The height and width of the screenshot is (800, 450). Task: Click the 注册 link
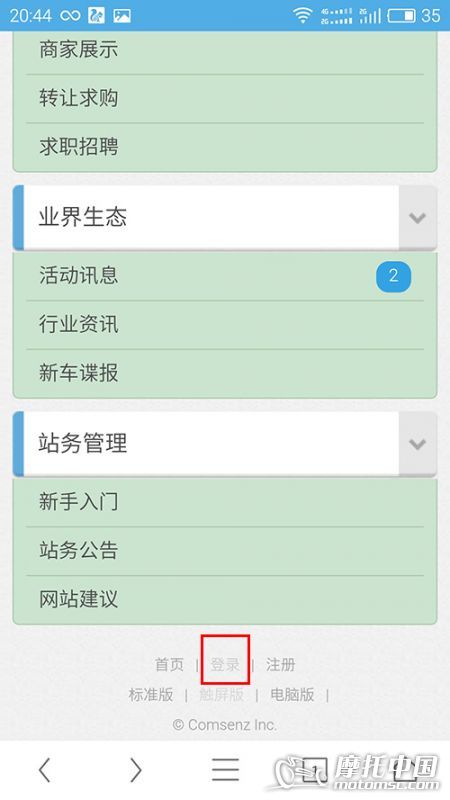(x=281, y=664)
